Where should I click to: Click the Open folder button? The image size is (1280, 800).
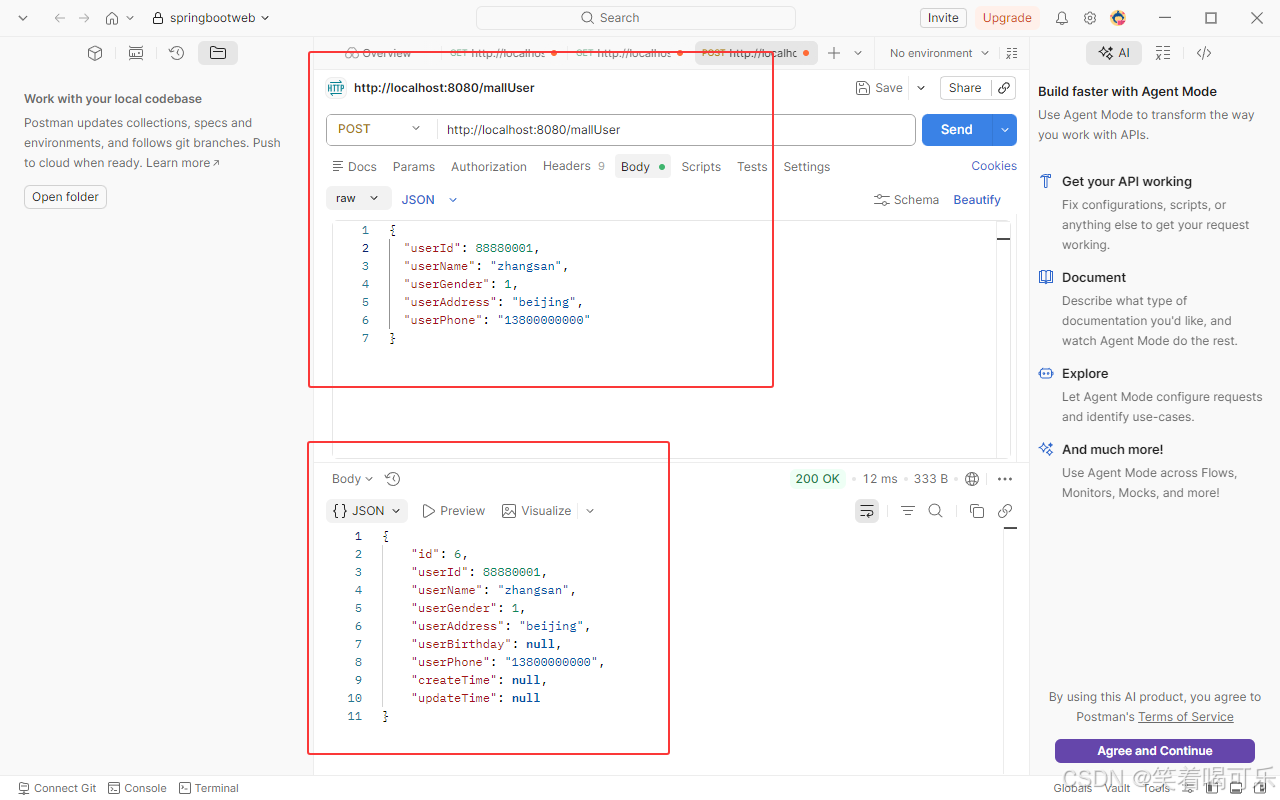(x=65, y=197)
